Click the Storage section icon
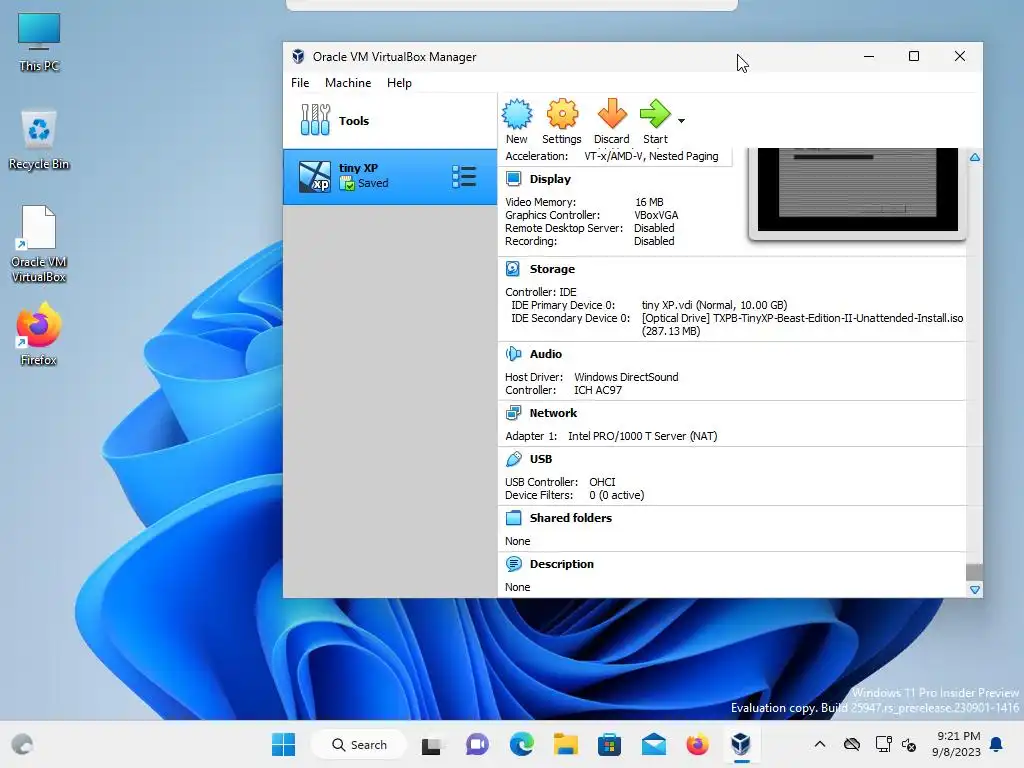The height and width of the screenshot is (768, 1024). pyautogui.click(x=513, y=269)
